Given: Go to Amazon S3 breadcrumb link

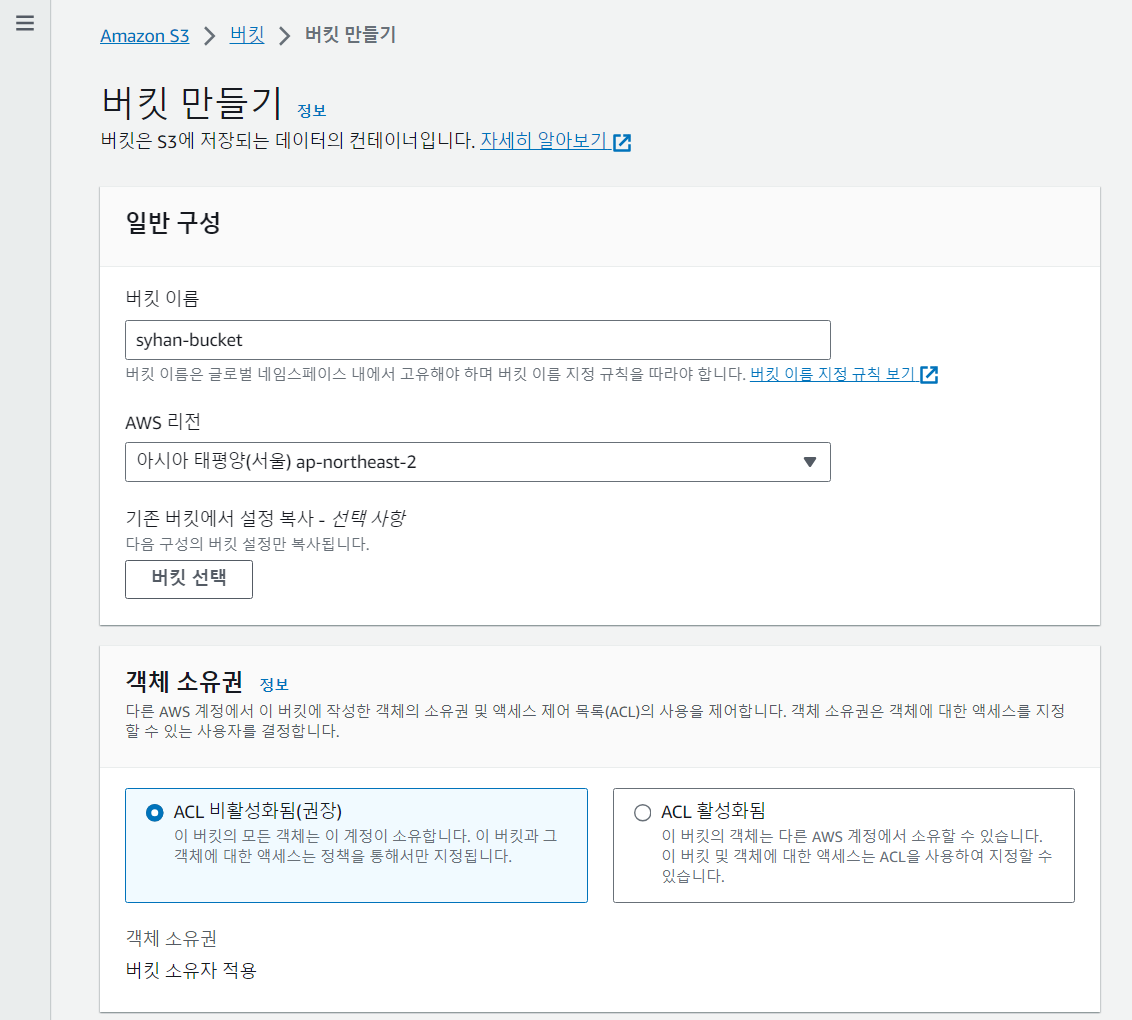Looking at the screenshot, I should point(144,35).
